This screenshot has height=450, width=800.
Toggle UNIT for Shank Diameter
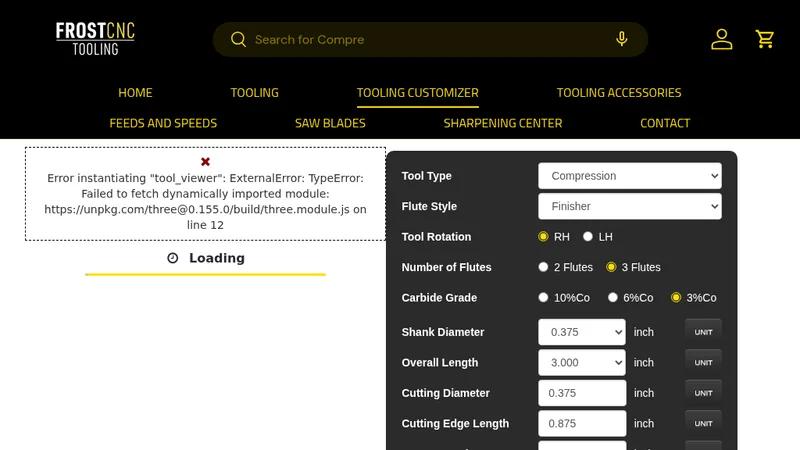(x=703, y=332)
